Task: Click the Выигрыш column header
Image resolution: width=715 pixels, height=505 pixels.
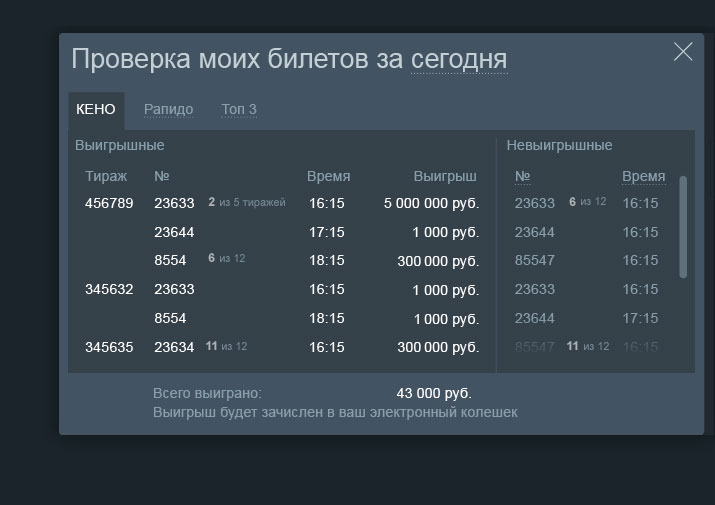Action: pyautogui.click(x=445, y=176)
